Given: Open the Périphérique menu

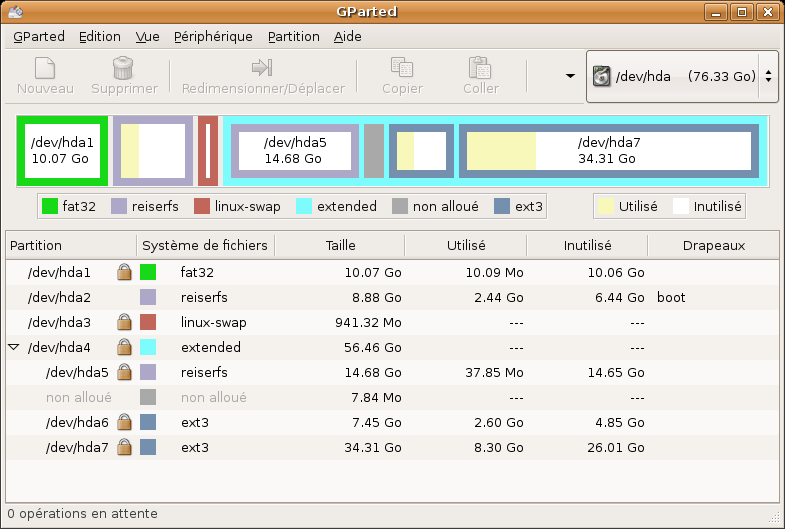Looking at the screenshot, I should (x=213, y=37).
